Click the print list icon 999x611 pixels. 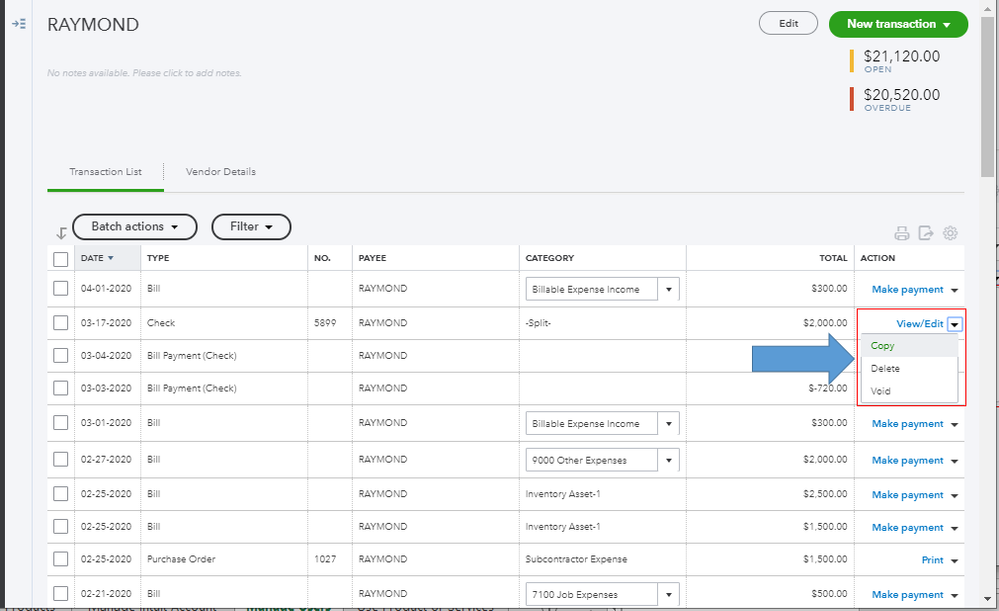[901, 234]
